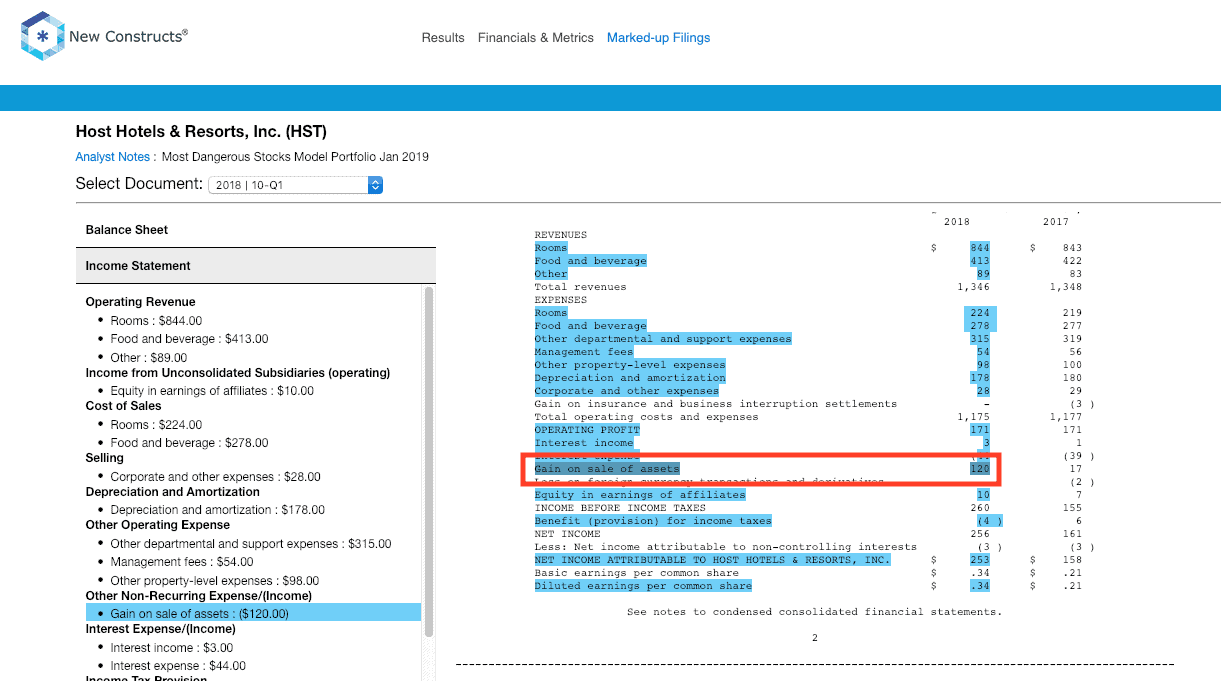Screen dimensions: 1221x681
Task: Switch to Financials & Metrics tab
Action: pos(536,38)
